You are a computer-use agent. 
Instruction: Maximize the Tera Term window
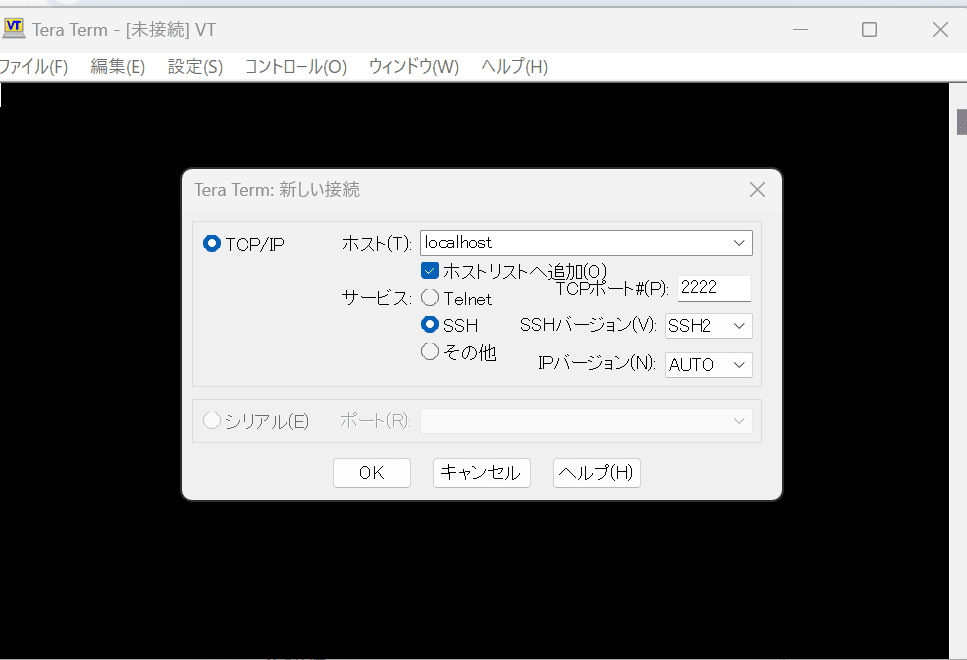(869, 30)
